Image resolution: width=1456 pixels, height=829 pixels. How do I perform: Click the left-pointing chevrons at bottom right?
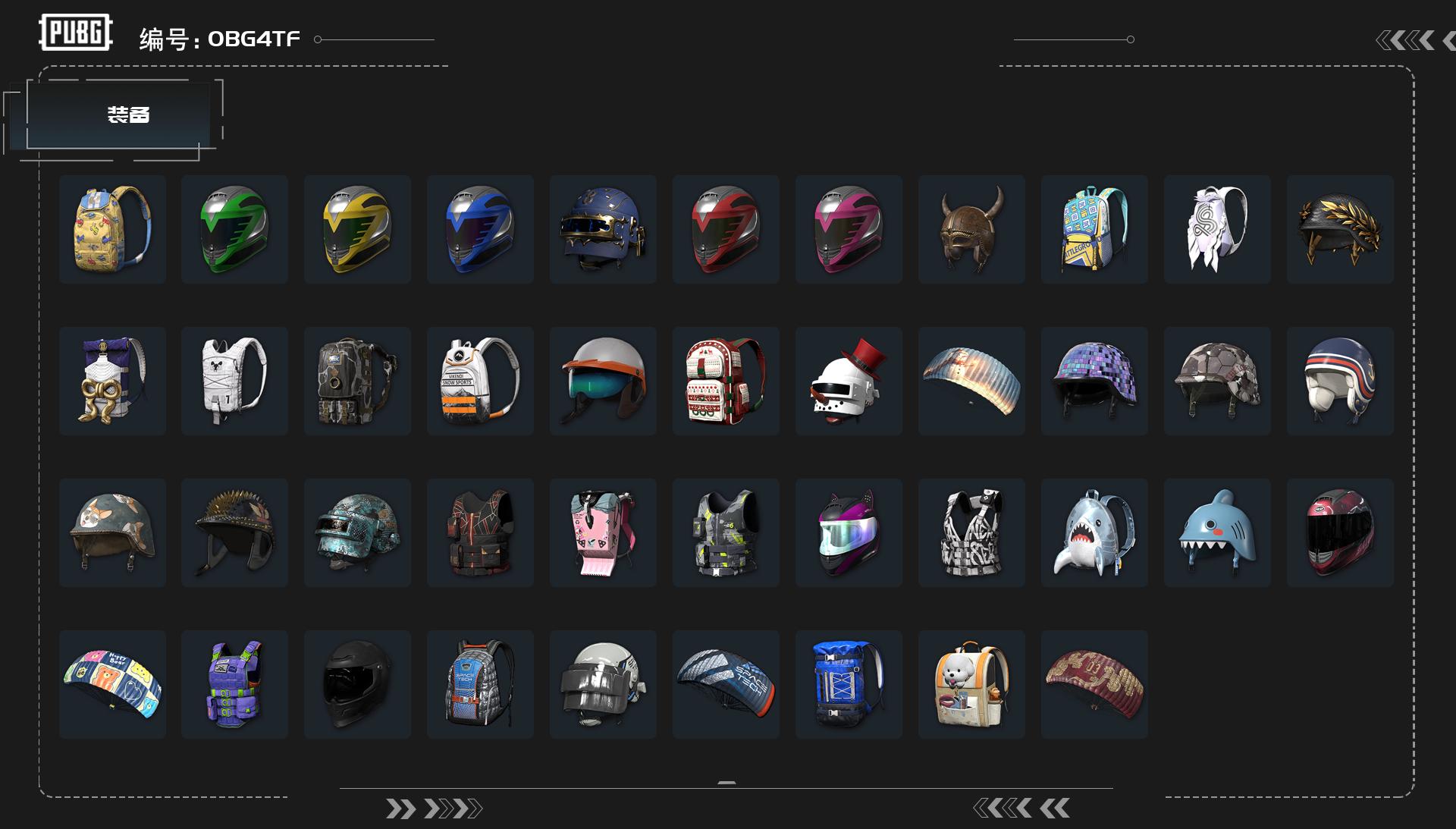pyautogui.click(x=1021, y=809)
